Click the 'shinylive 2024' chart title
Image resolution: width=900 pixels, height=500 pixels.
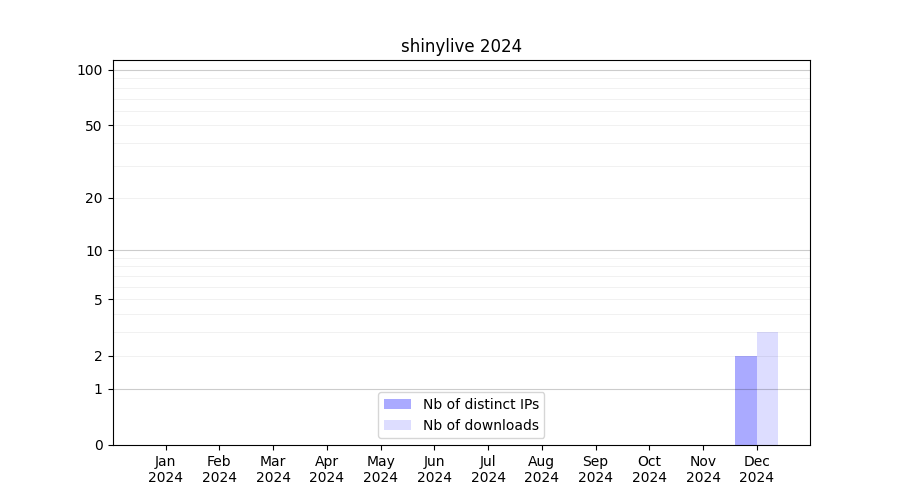coord(461,46)
